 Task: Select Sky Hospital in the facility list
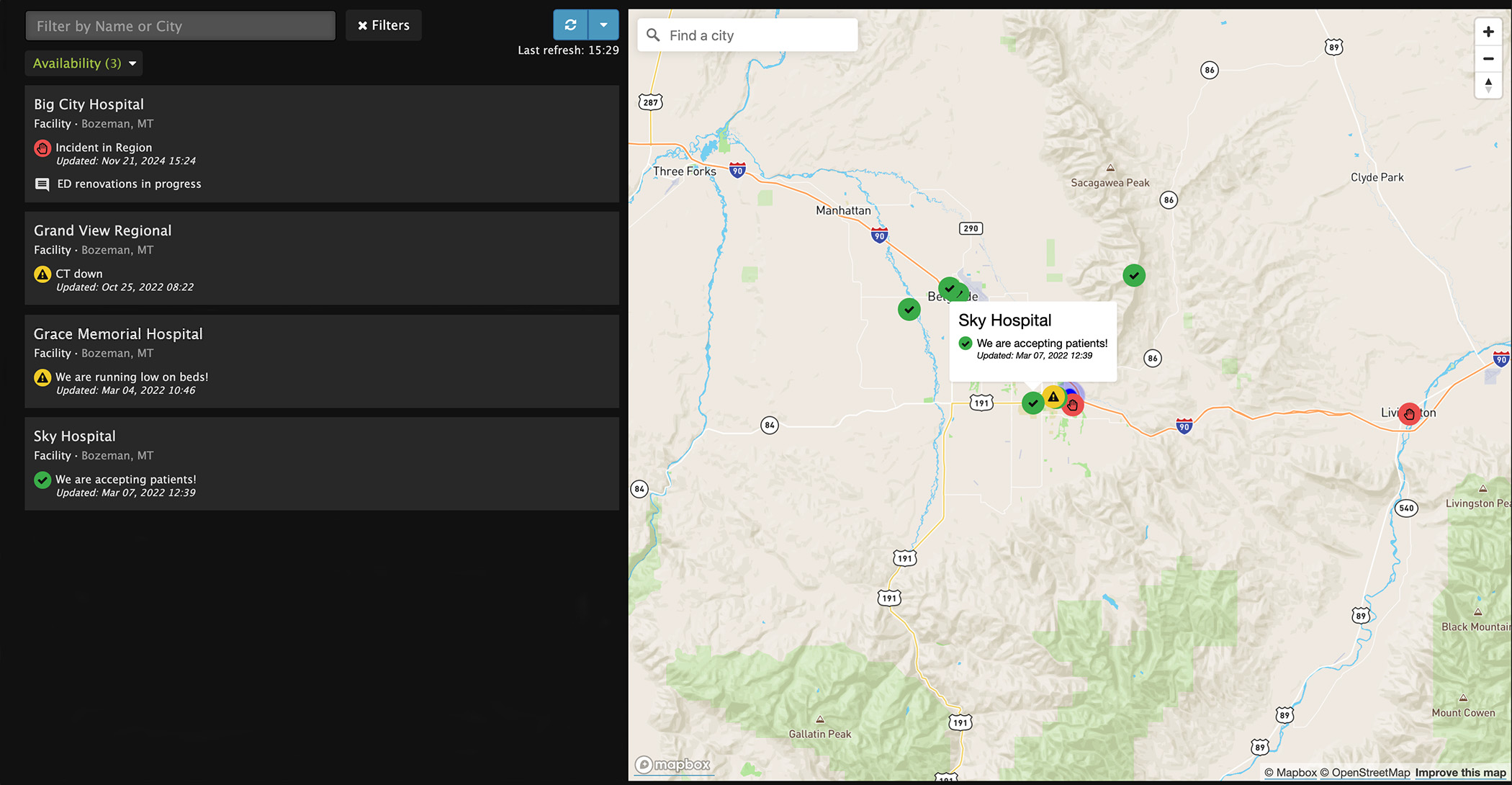(321, 463)
